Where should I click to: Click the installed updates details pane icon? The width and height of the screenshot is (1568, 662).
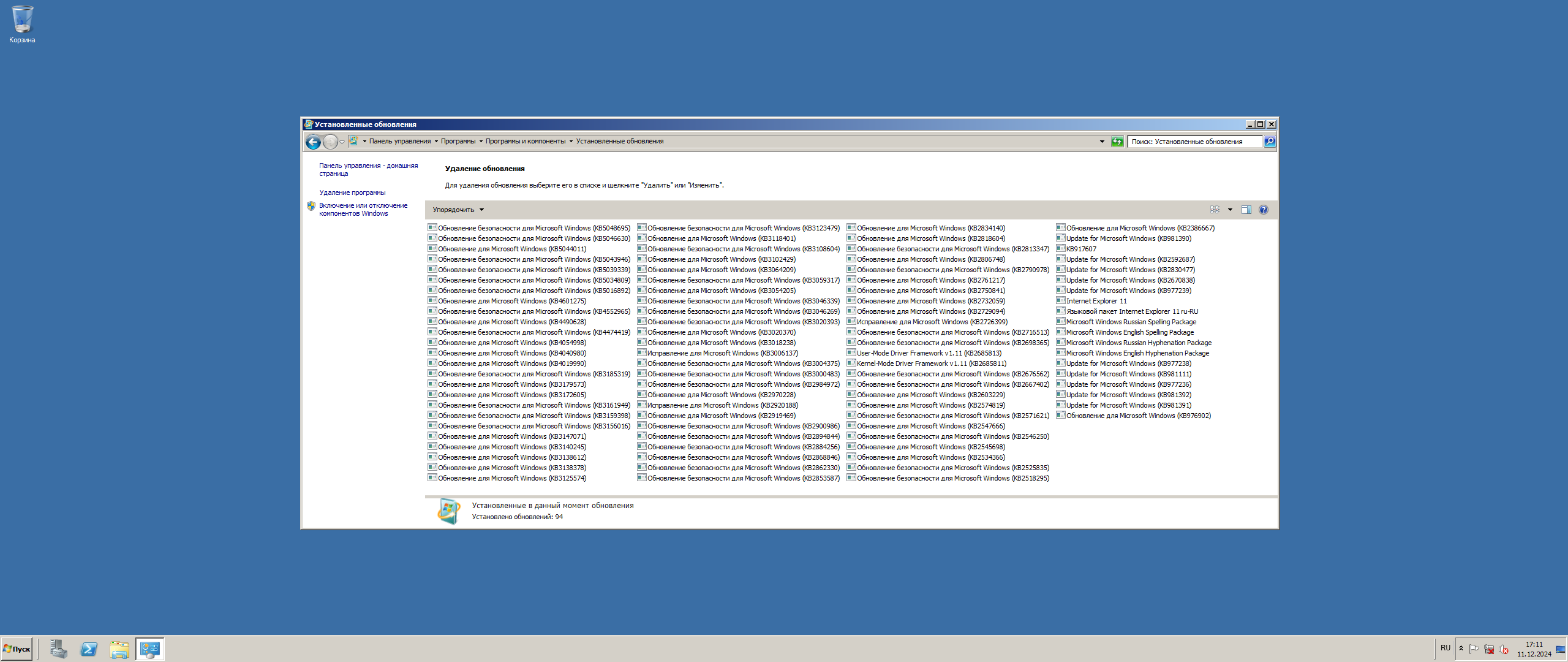pyautogui.click(x=448, y=512)
